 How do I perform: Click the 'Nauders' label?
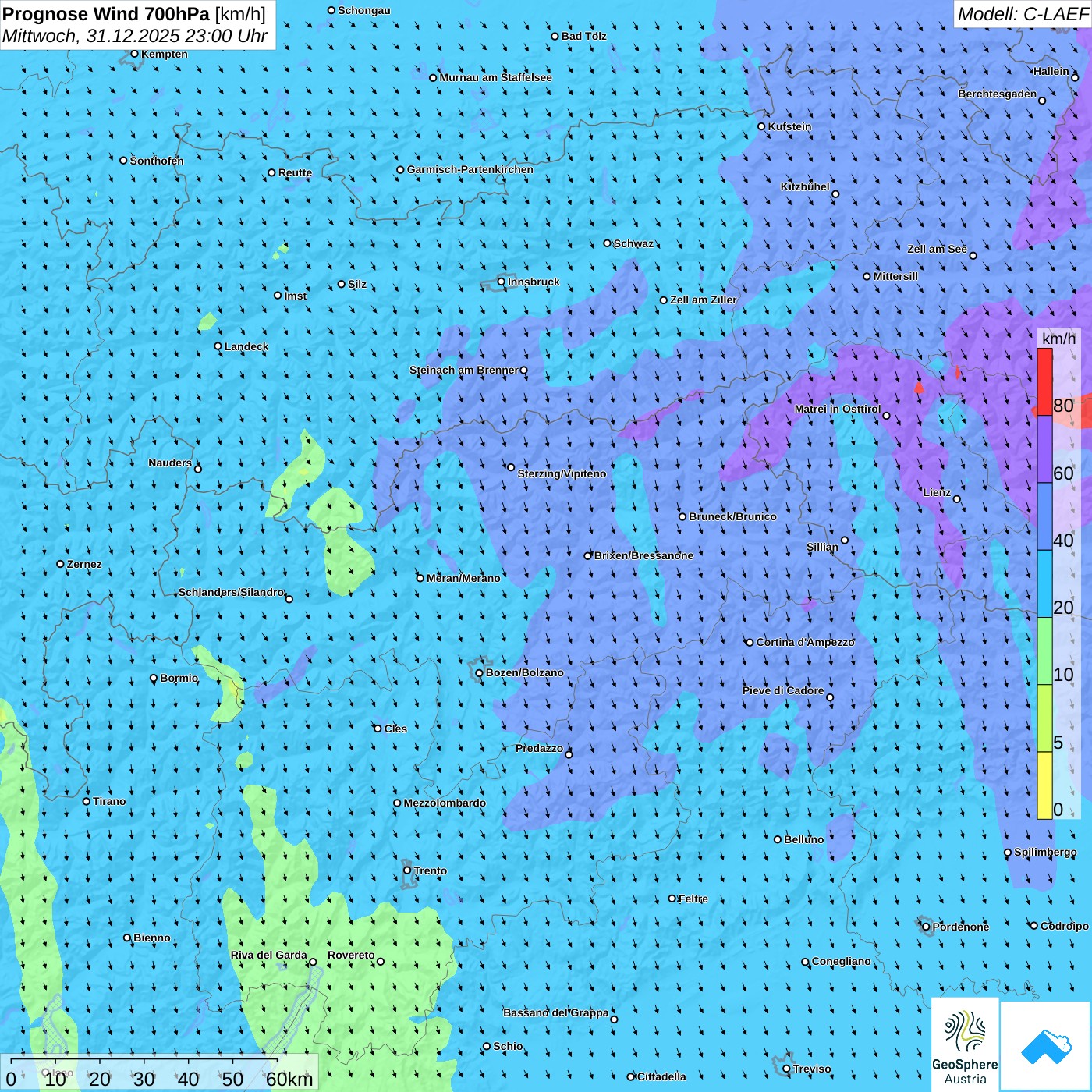170,463
